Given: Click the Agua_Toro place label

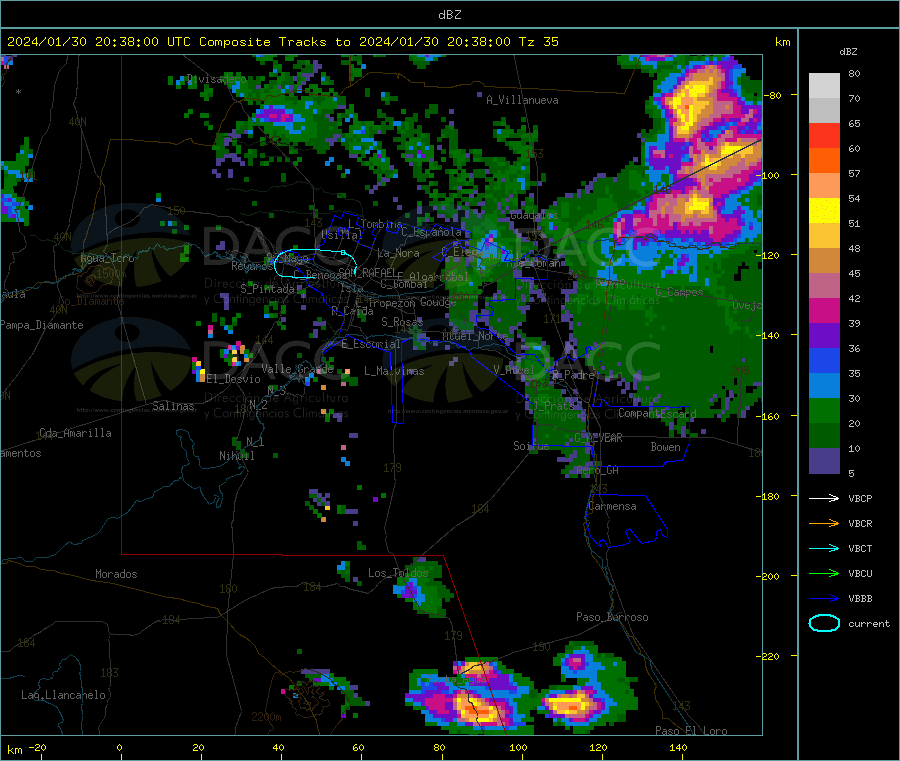Looking at the screenshot, I should (x=107, y=258).
